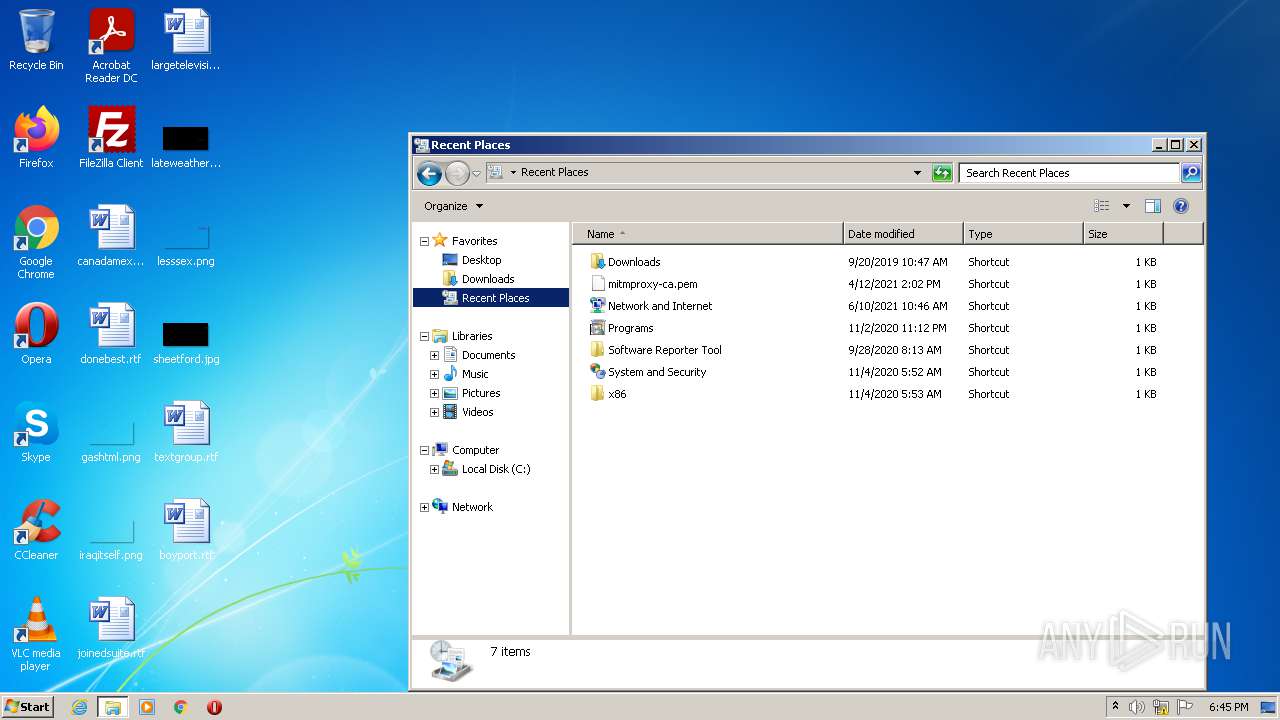The image size is (1280, 720).
Task: Open the view options dropdown arrow
Action: pos(1126,206)
